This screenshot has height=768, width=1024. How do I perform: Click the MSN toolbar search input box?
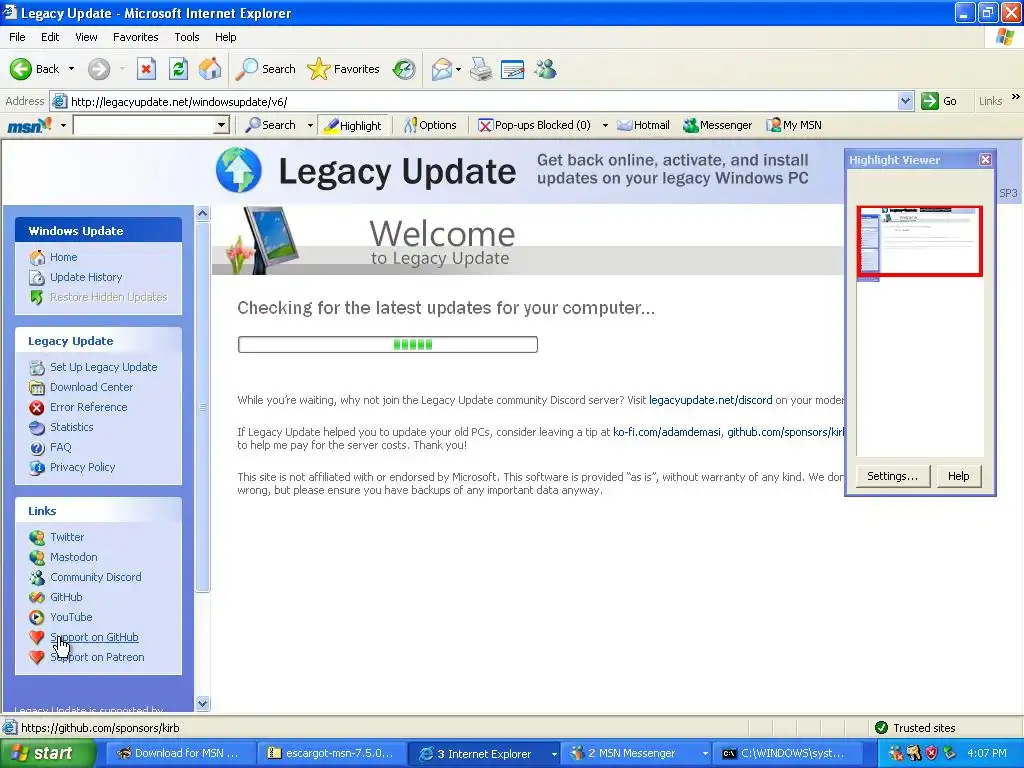point(144,125)
